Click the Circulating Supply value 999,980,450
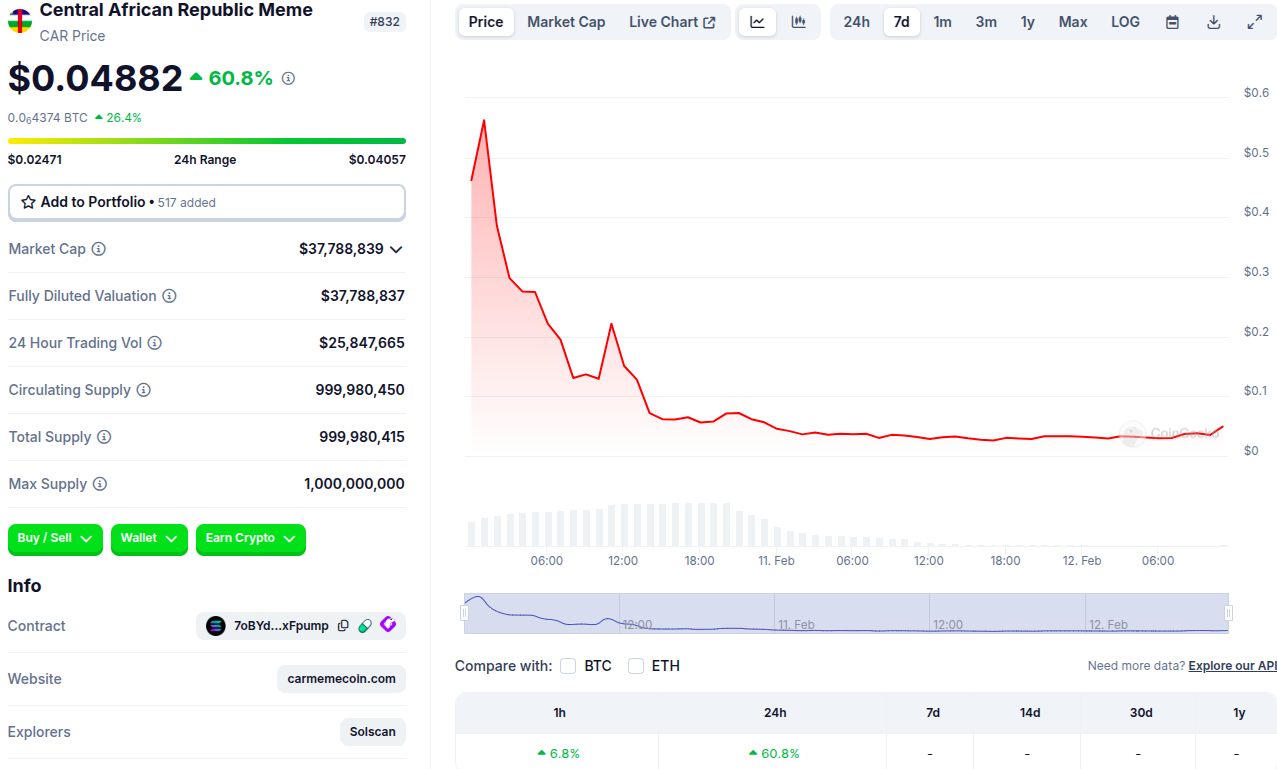 (x=360, y=390)
